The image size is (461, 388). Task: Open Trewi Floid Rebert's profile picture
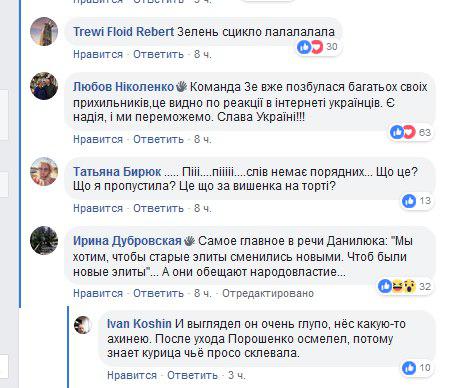pyautogui.click(x=44, y=31)
